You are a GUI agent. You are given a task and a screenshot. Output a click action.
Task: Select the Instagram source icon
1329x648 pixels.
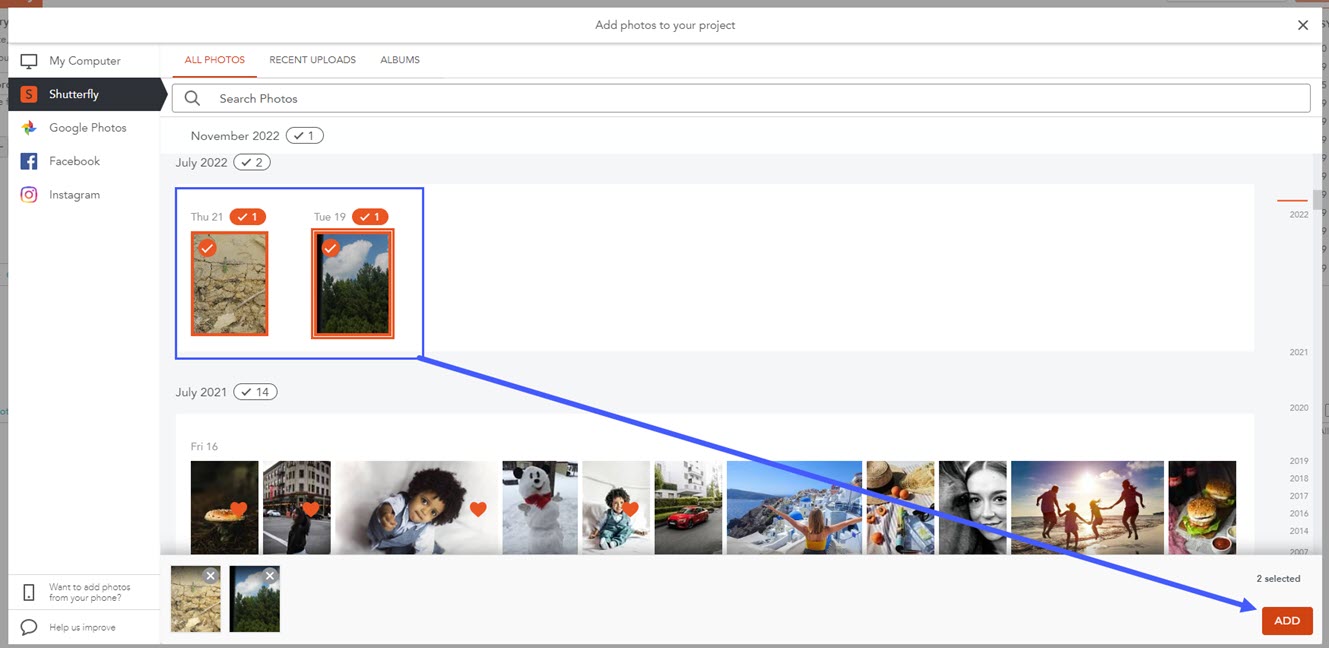(x=29, y=195)
